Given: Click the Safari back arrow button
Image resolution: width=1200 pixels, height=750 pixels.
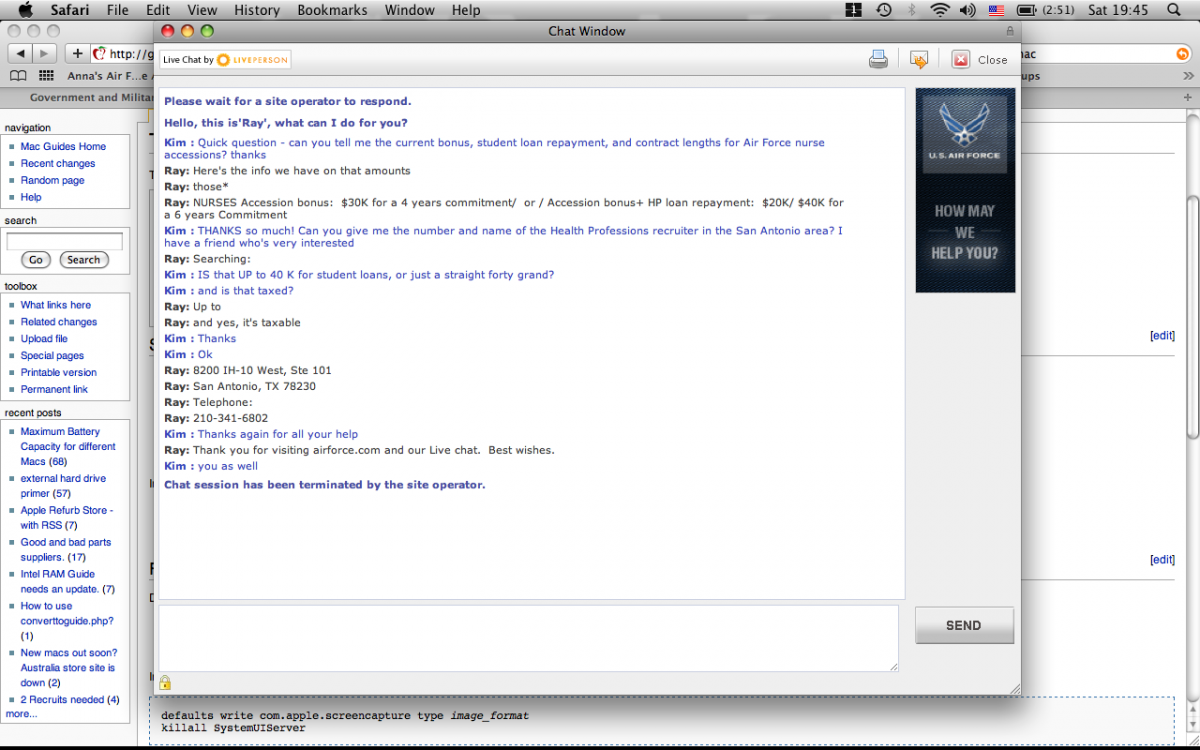Looking at the screenshot, I should [x=21, y=54].
